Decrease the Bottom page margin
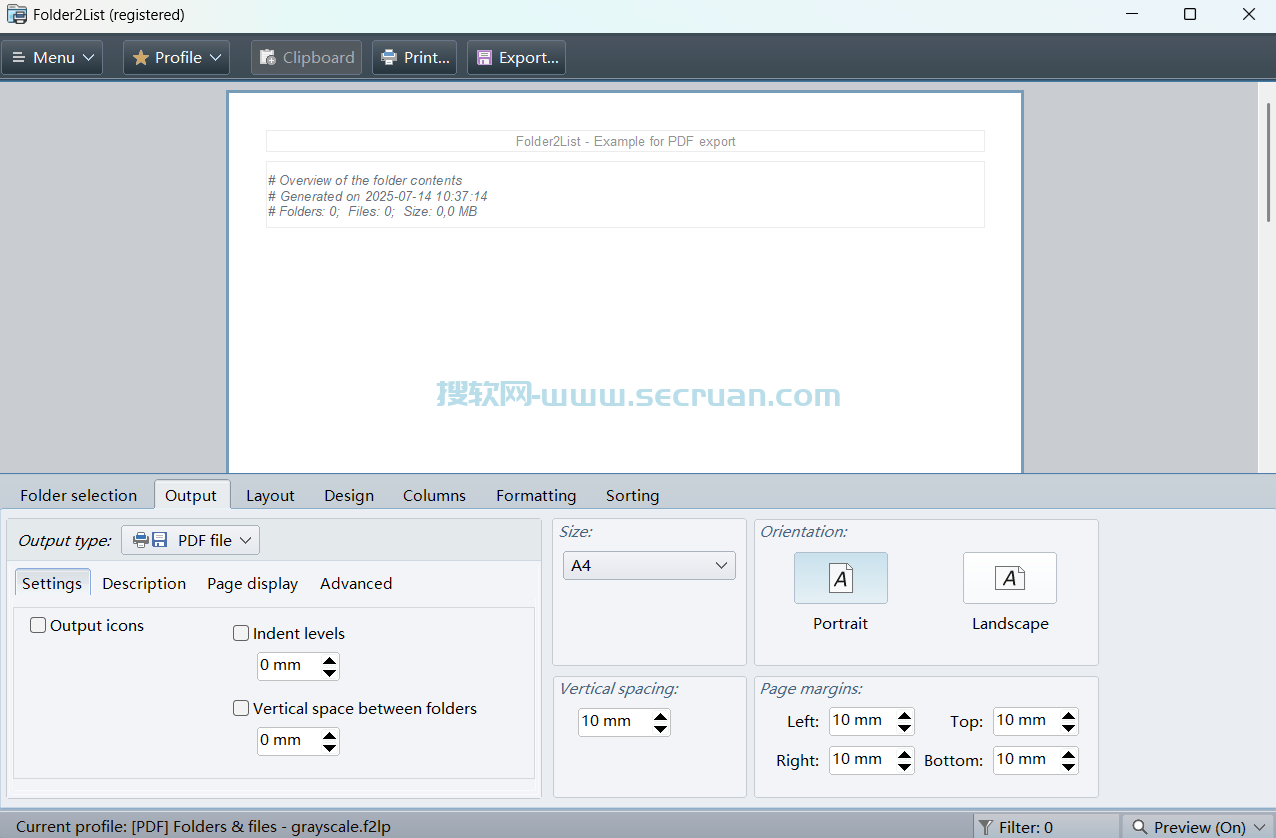Viewport: 1276px width, 838px height. pos(1069,768)
